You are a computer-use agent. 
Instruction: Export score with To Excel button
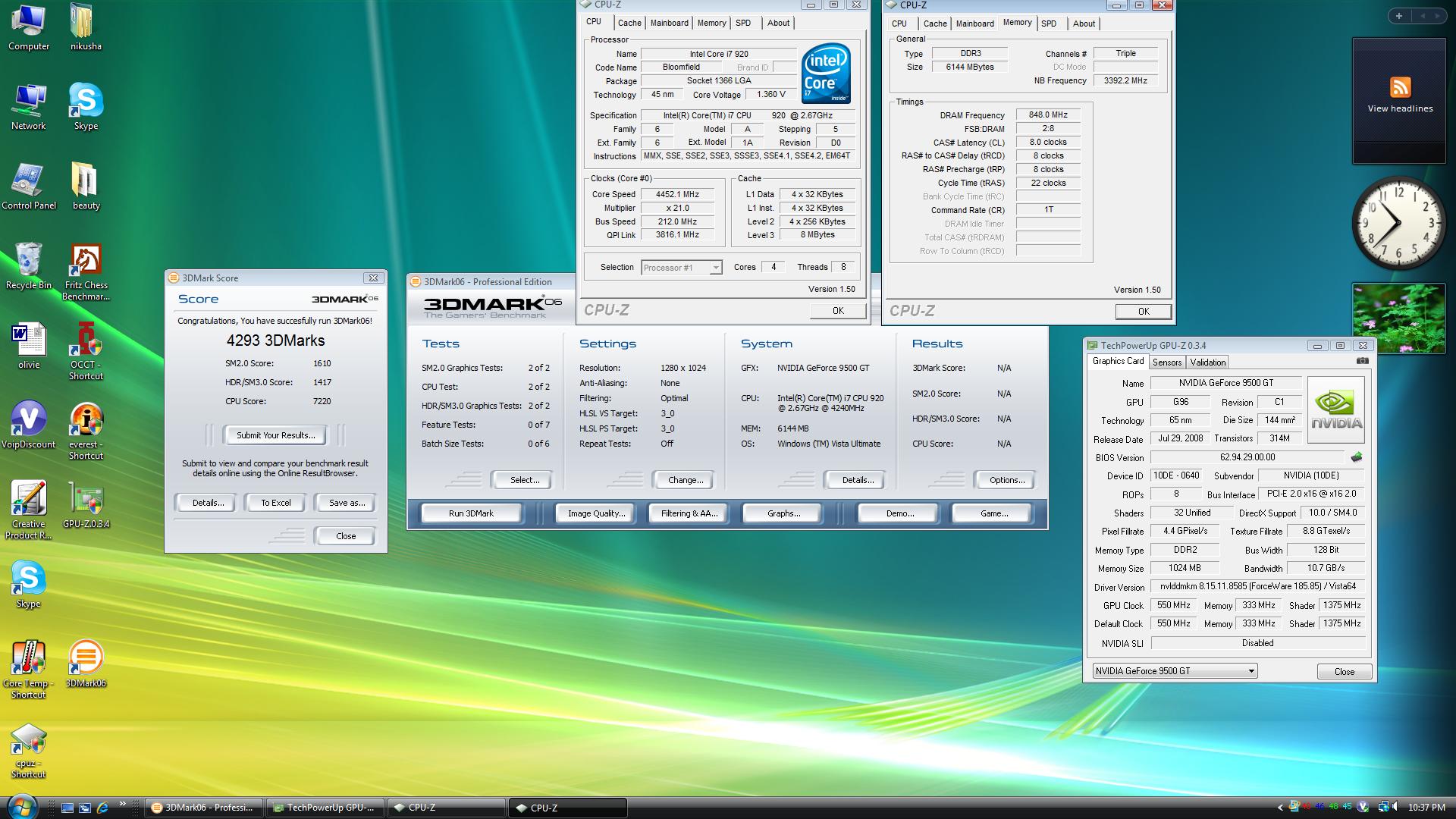point(276,503)
